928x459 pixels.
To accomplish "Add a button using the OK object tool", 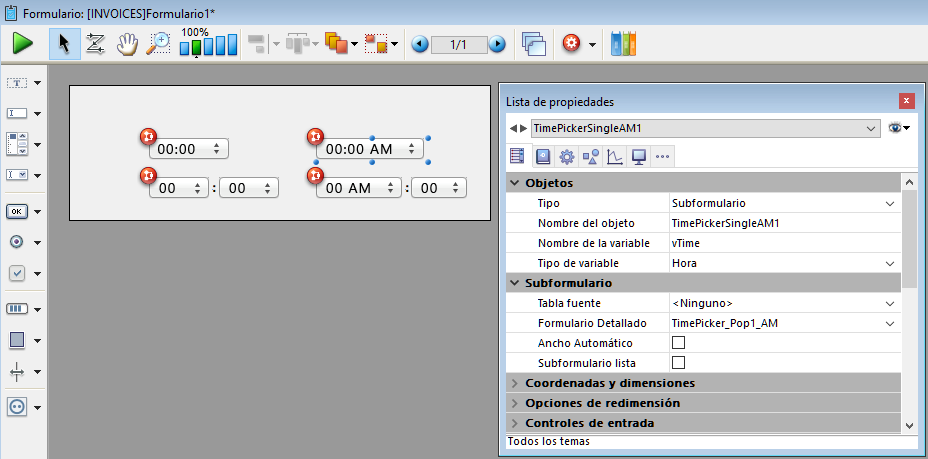I will click(18, 211).
